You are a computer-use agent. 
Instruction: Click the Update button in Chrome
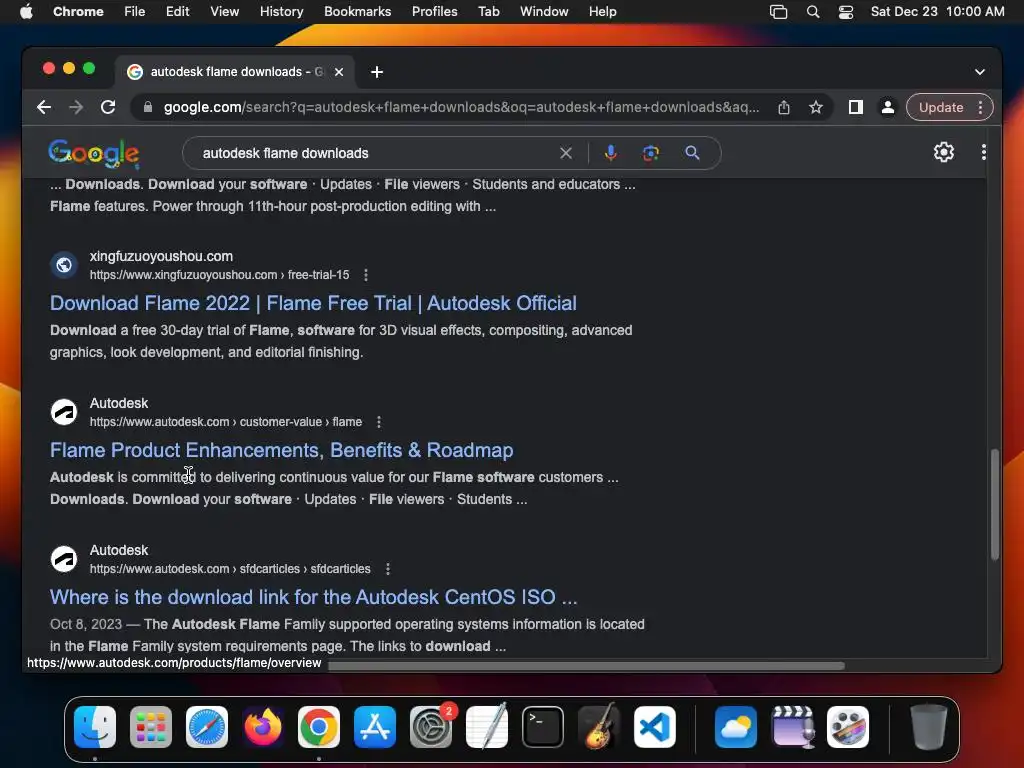tap(940, 107)
